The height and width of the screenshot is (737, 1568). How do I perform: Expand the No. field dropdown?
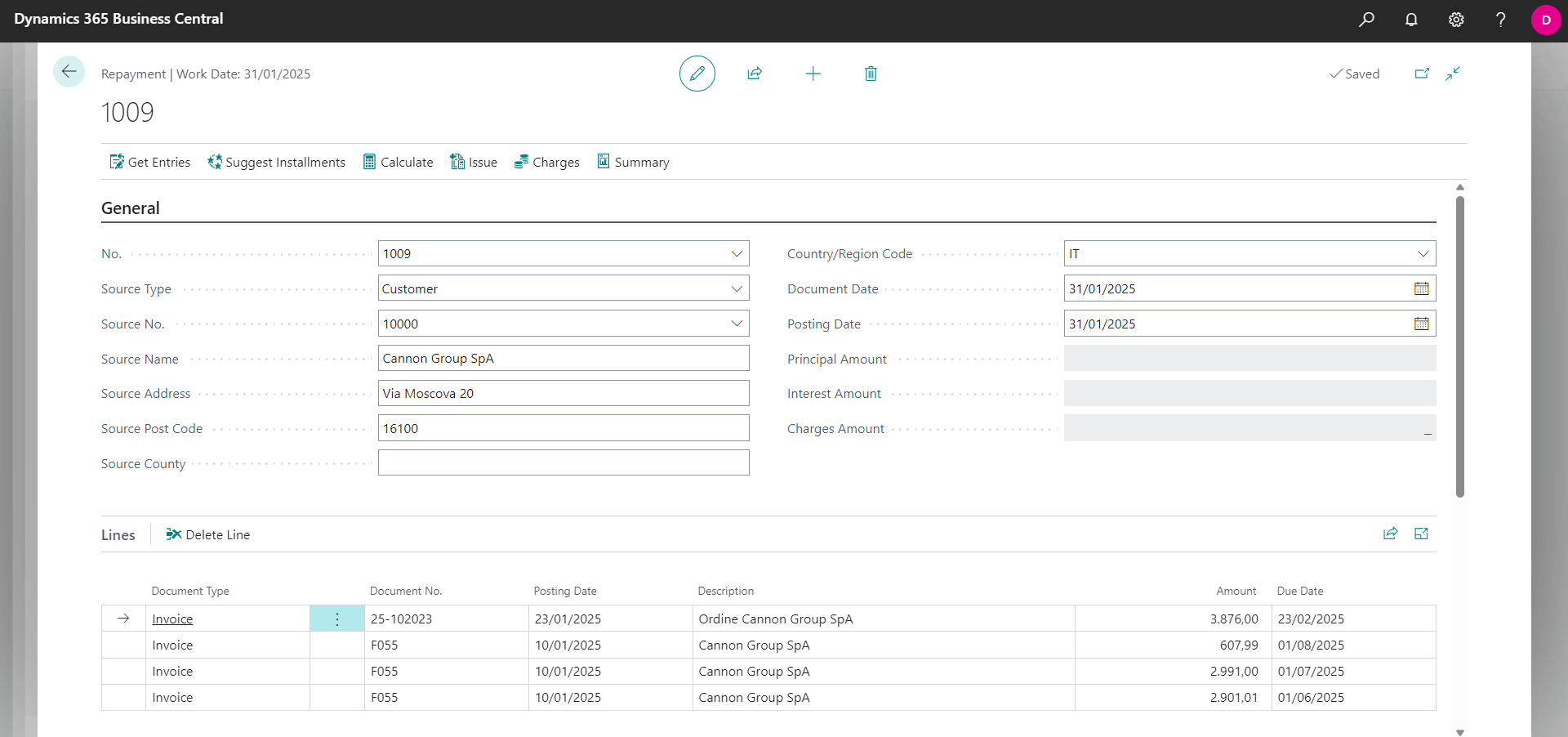(x=737, y=253)
